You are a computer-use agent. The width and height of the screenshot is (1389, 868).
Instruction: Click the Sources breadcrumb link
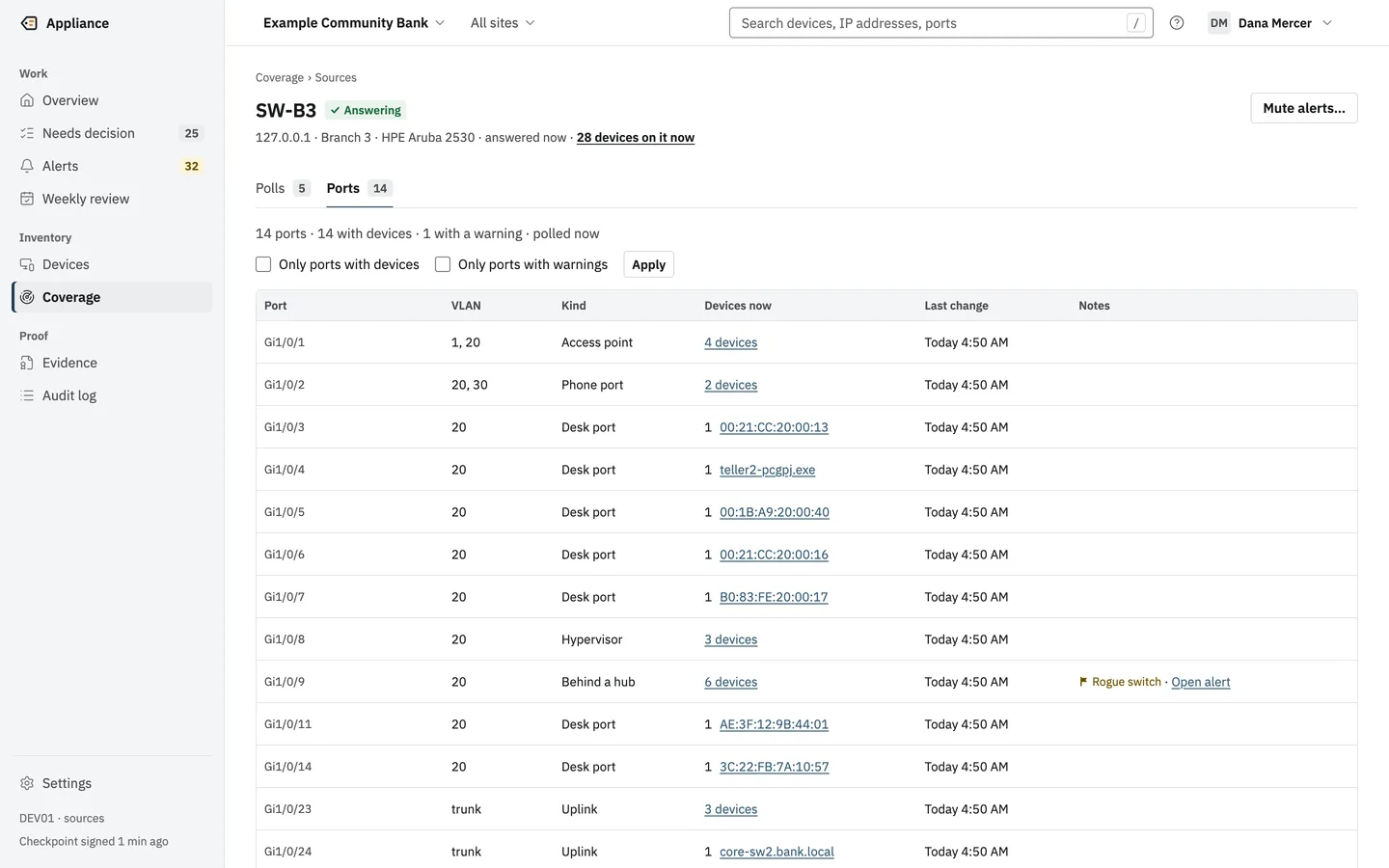point(336,78)
